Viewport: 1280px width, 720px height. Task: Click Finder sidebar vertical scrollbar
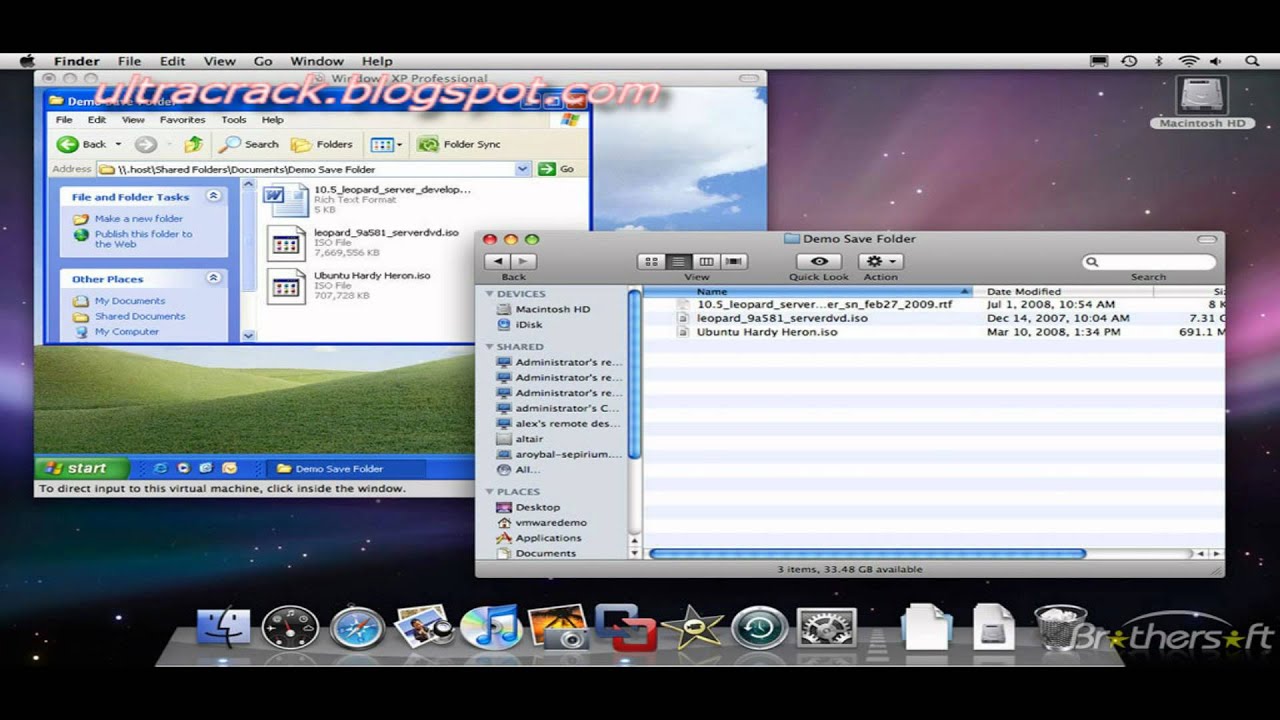pos(634,374)
